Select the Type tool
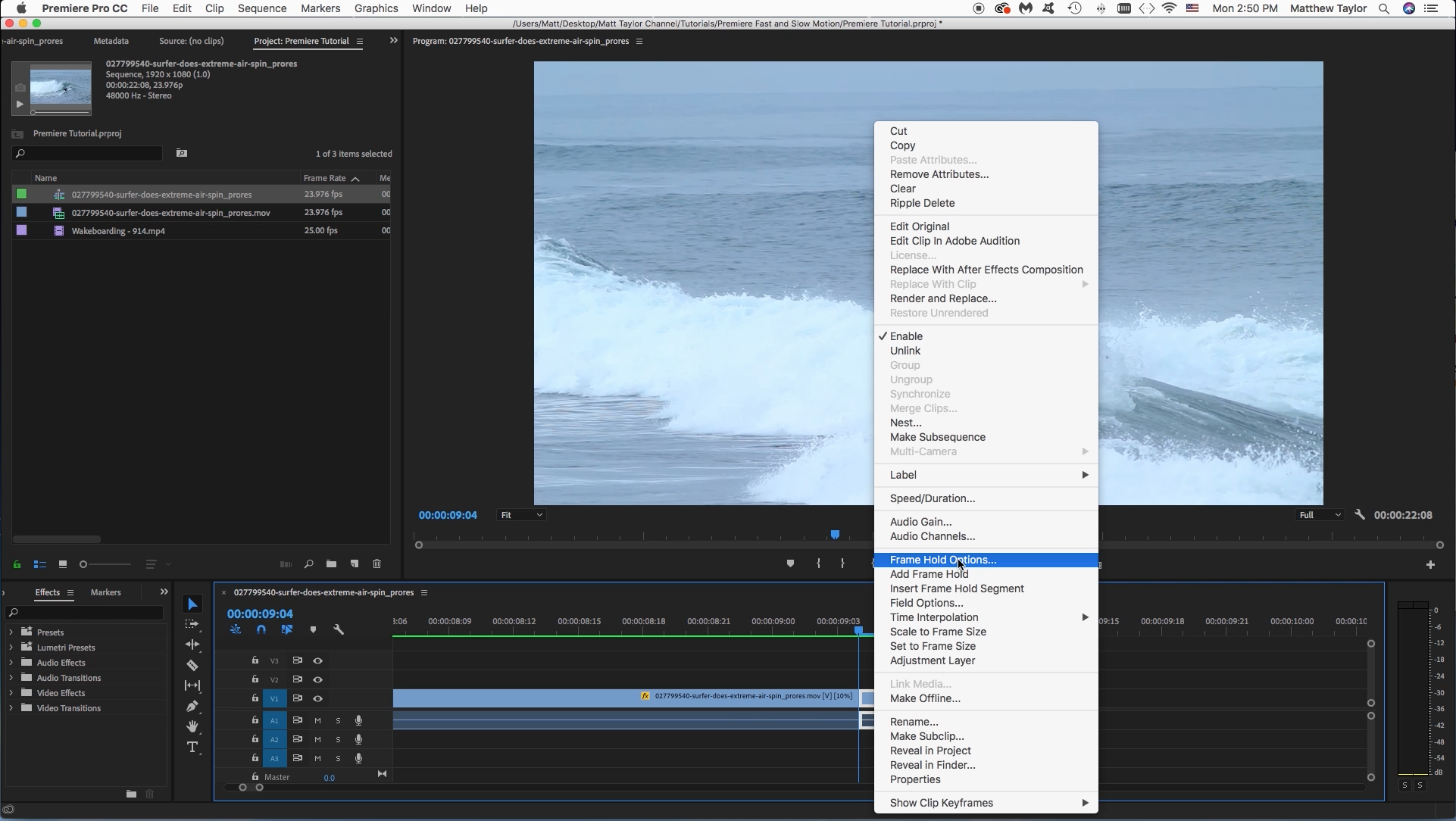This screenshot has width=1456, height=821. [192, 748]
